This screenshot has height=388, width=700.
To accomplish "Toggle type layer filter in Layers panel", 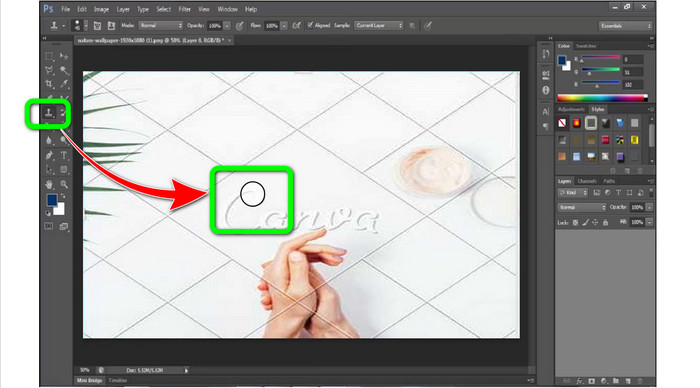I will coord(618,193).
